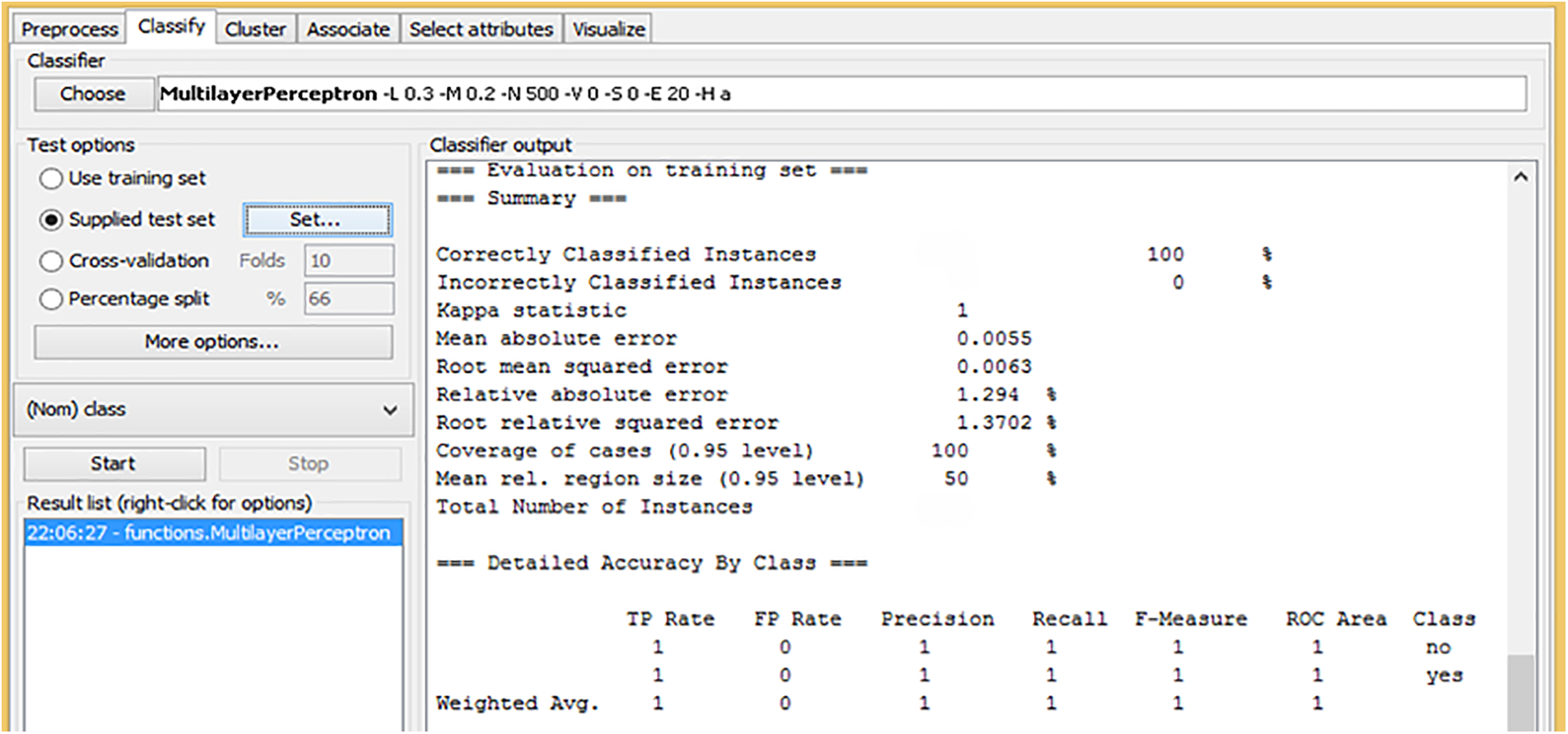
Task: Open the Visualize tab
Action: click(608, 29)
